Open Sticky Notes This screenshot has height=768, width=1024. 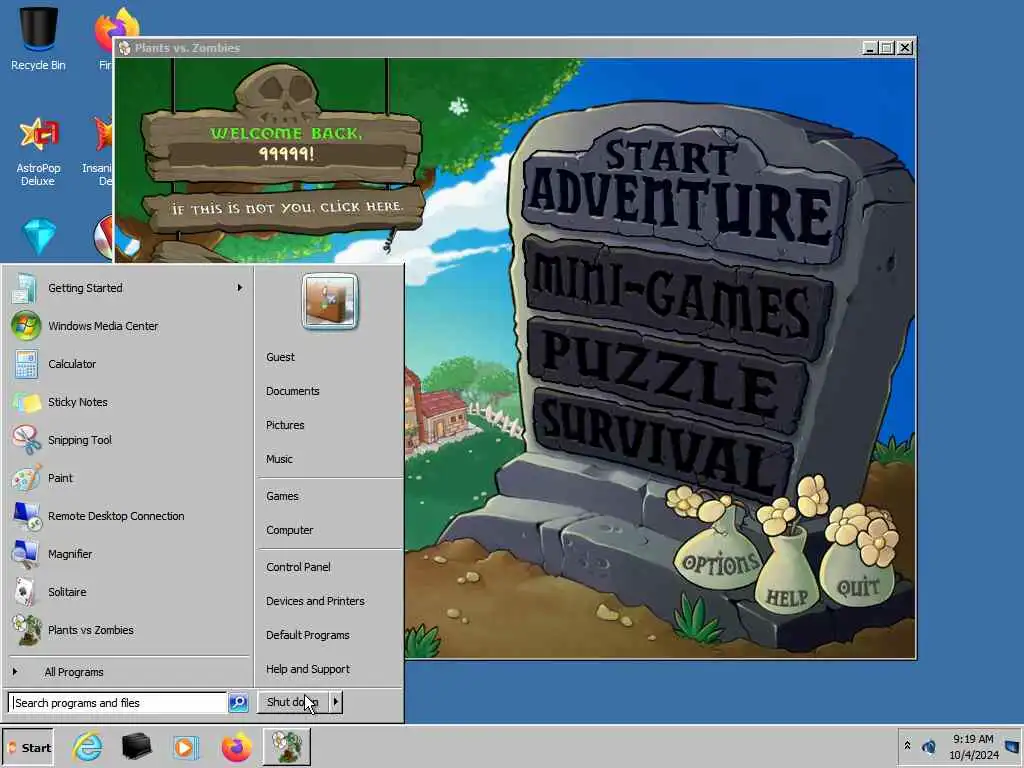pyautogui.click(x=128, y=402)
